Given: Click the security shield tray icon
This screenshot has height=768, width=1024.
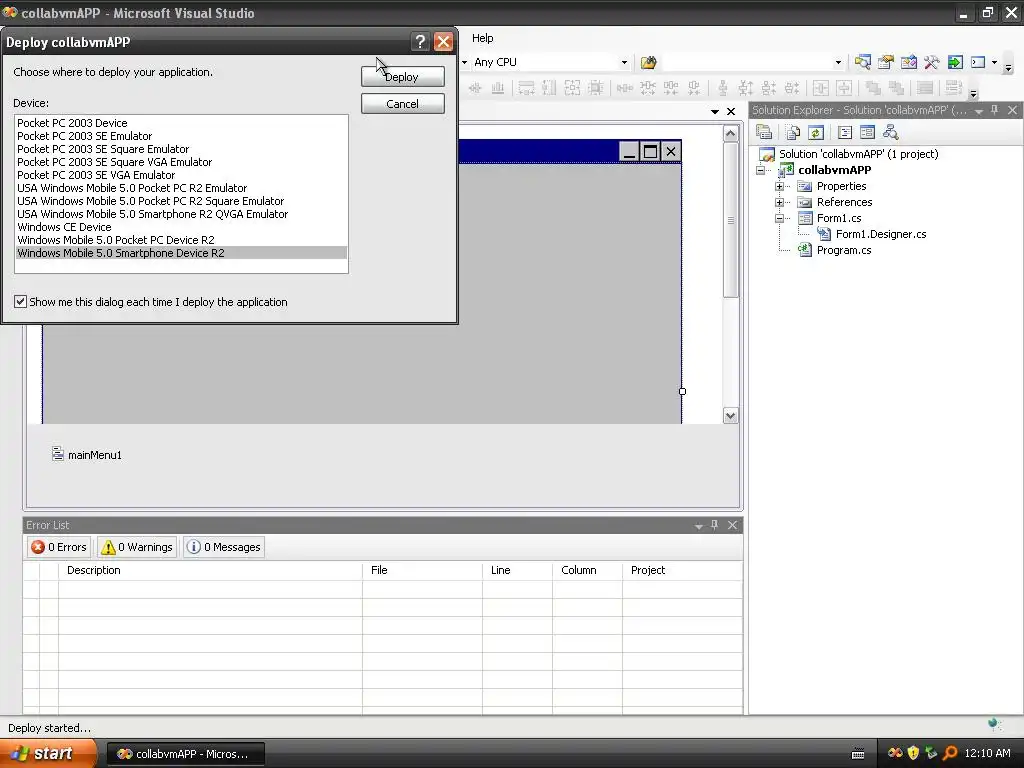Looking at the screenshot, I should pos(913,753).
